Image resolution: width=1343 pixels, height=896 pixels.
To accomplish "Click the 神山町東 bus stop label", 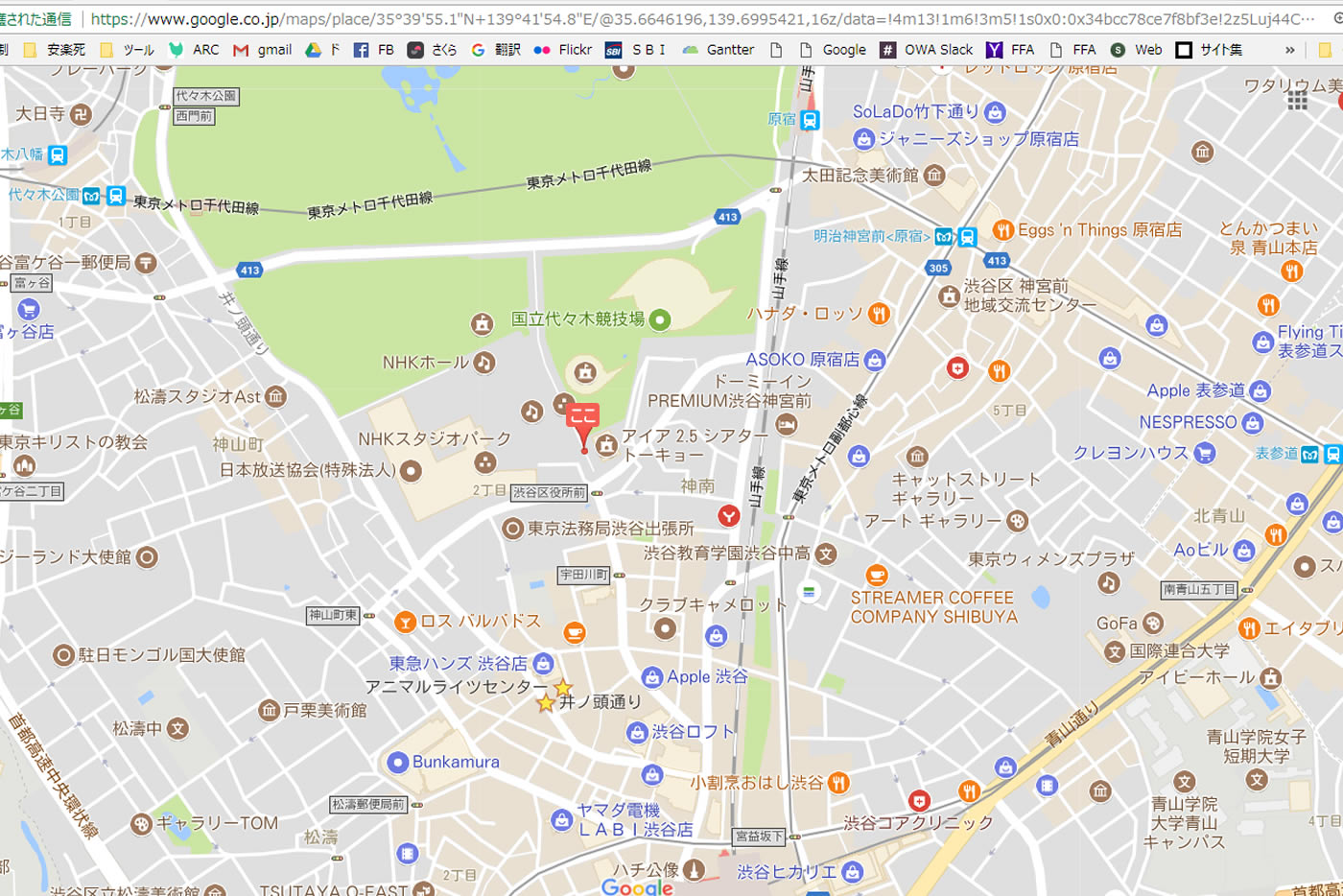I will point(333,615).
